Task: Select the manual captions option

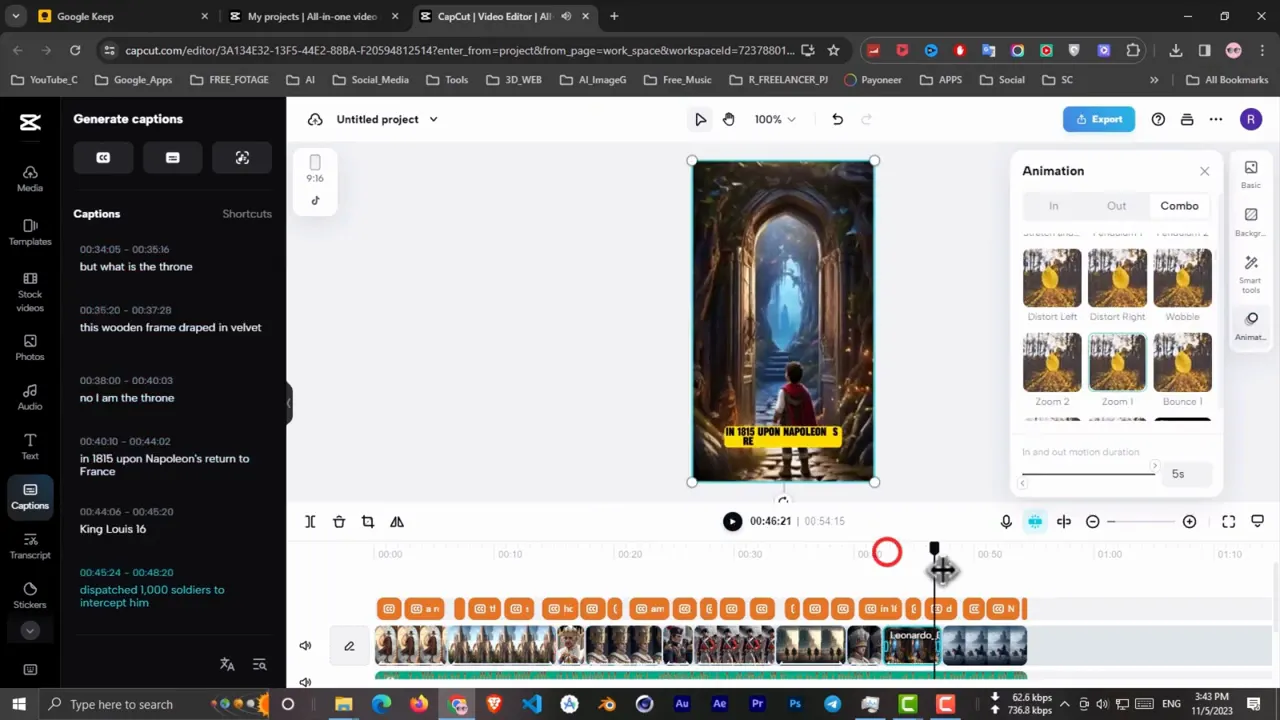Action: pyautogui.click(x=172, y=158)
